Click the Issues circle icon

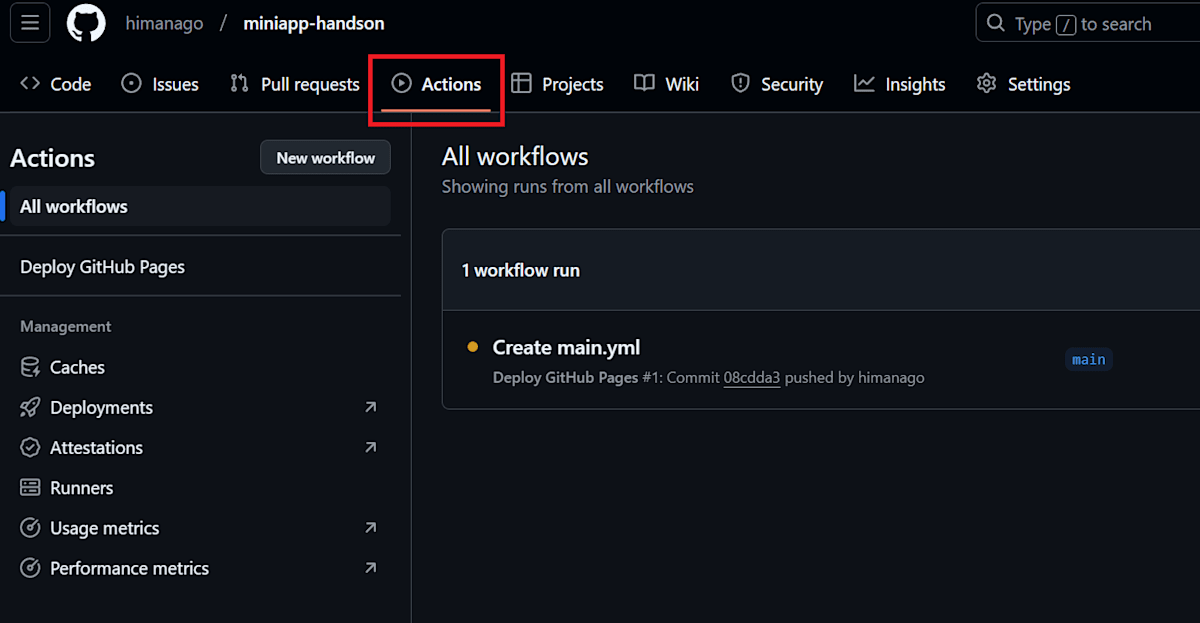click(132, 84)
